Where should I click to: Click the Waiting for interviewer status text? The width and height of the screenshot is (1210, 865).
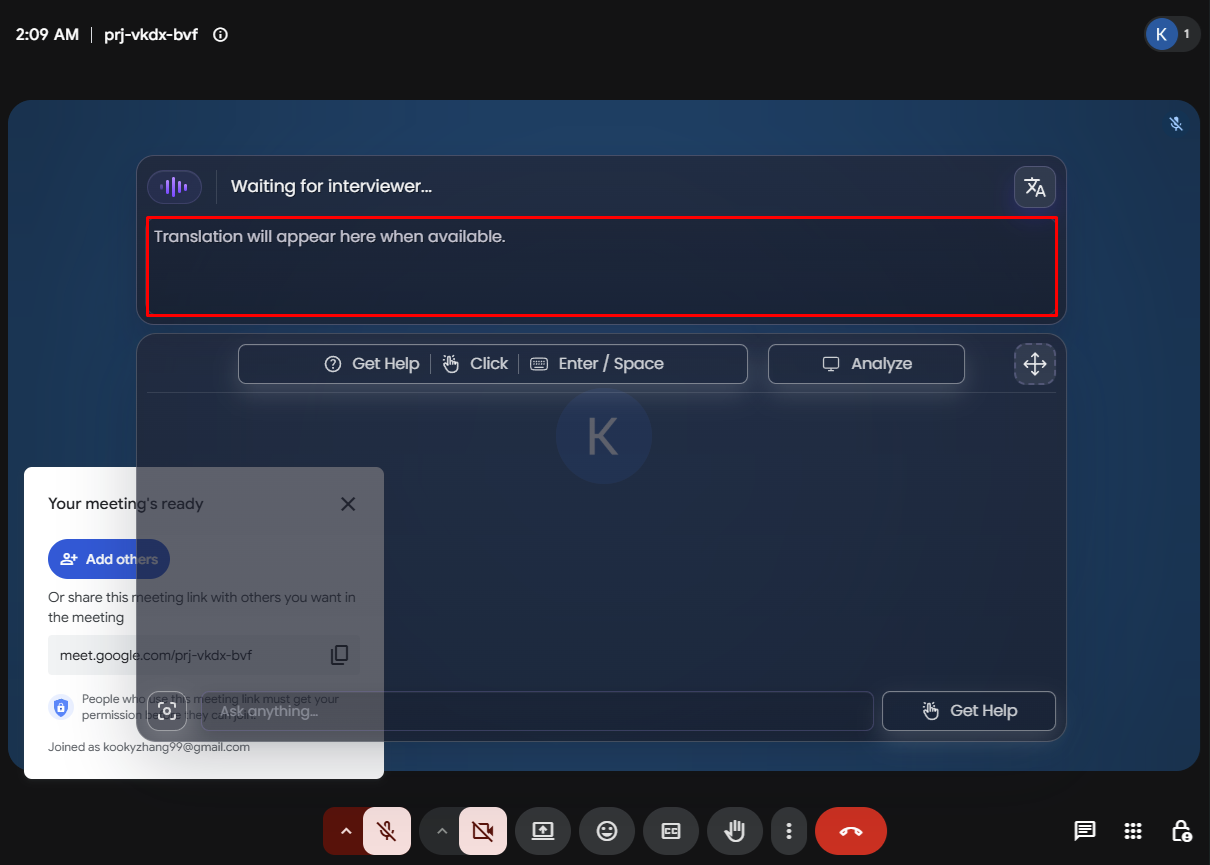click(331, 186)
